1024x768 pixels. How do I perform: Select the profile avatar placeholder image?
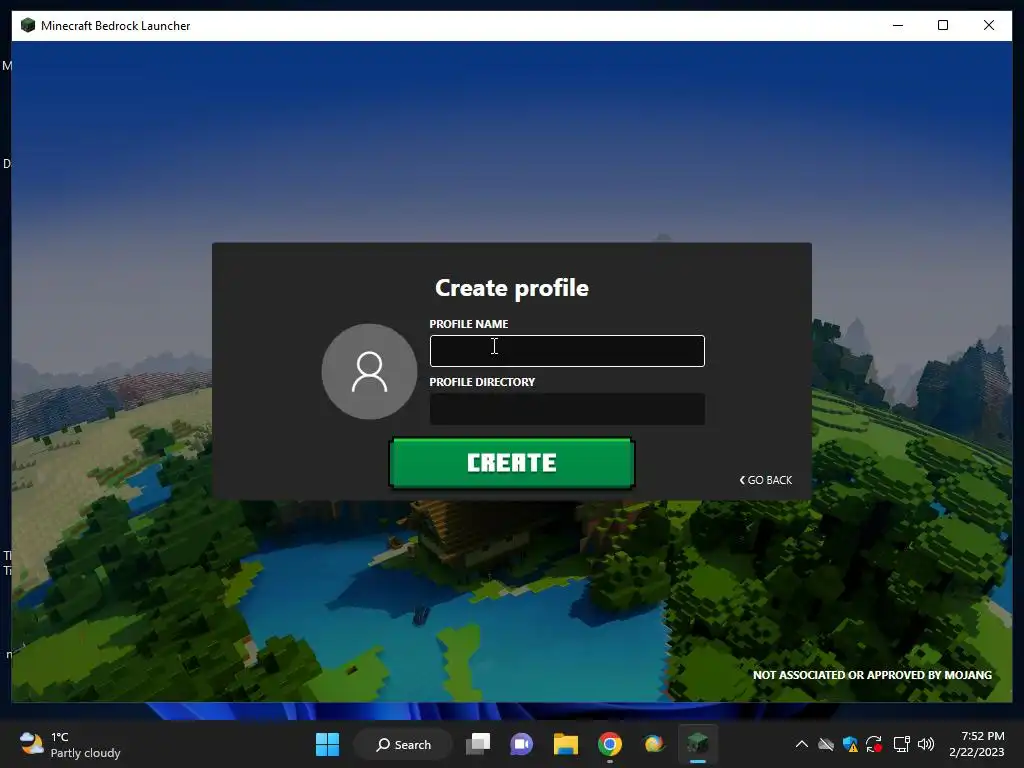(370, 372)
